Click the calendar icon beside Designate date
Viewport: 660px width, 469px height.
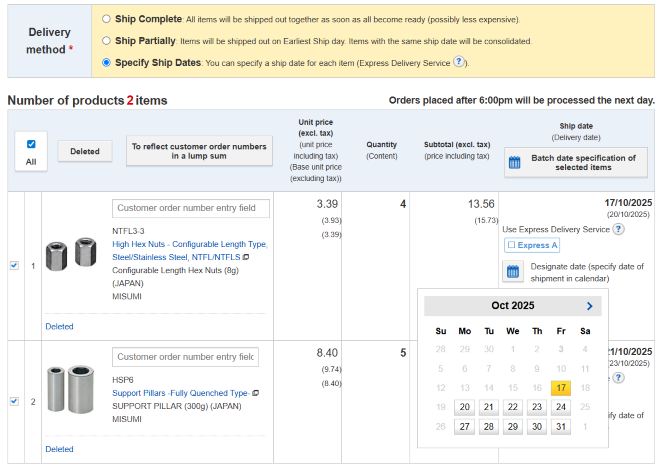pos(511,271)
